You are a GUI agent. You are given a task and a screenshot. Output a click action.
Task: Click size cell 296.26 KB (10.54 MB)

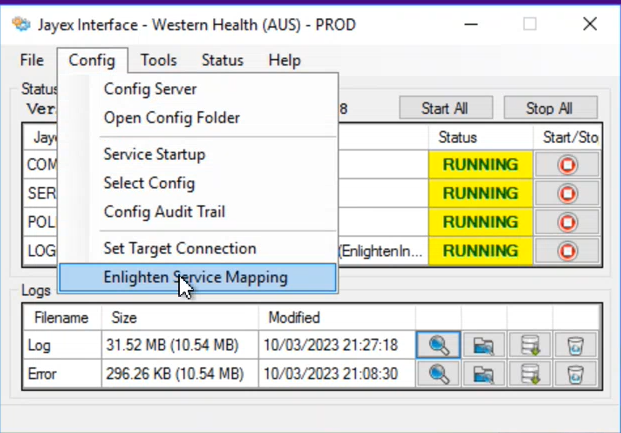click(x=180, y=374)
